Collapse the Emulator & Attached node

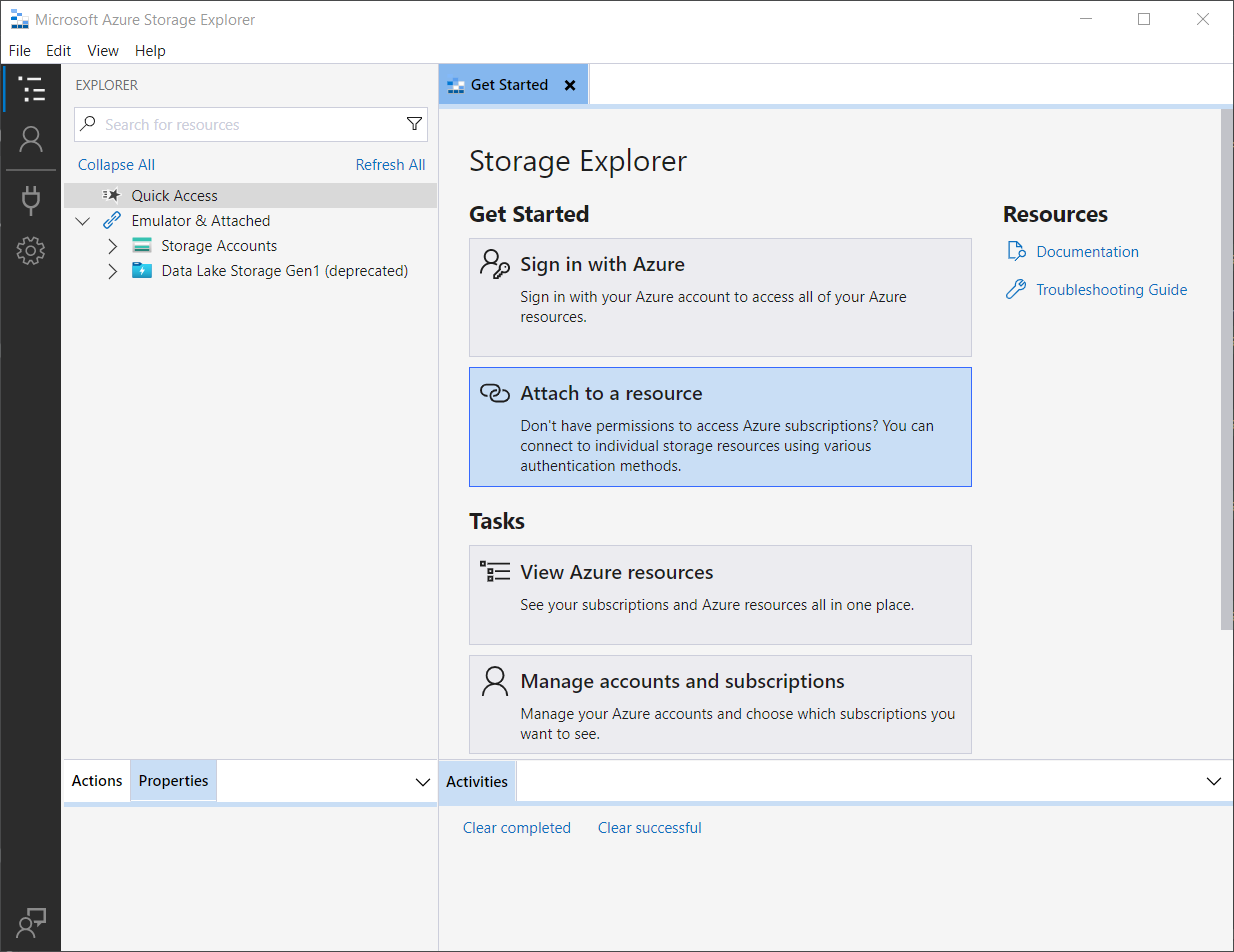click(83, 220)
